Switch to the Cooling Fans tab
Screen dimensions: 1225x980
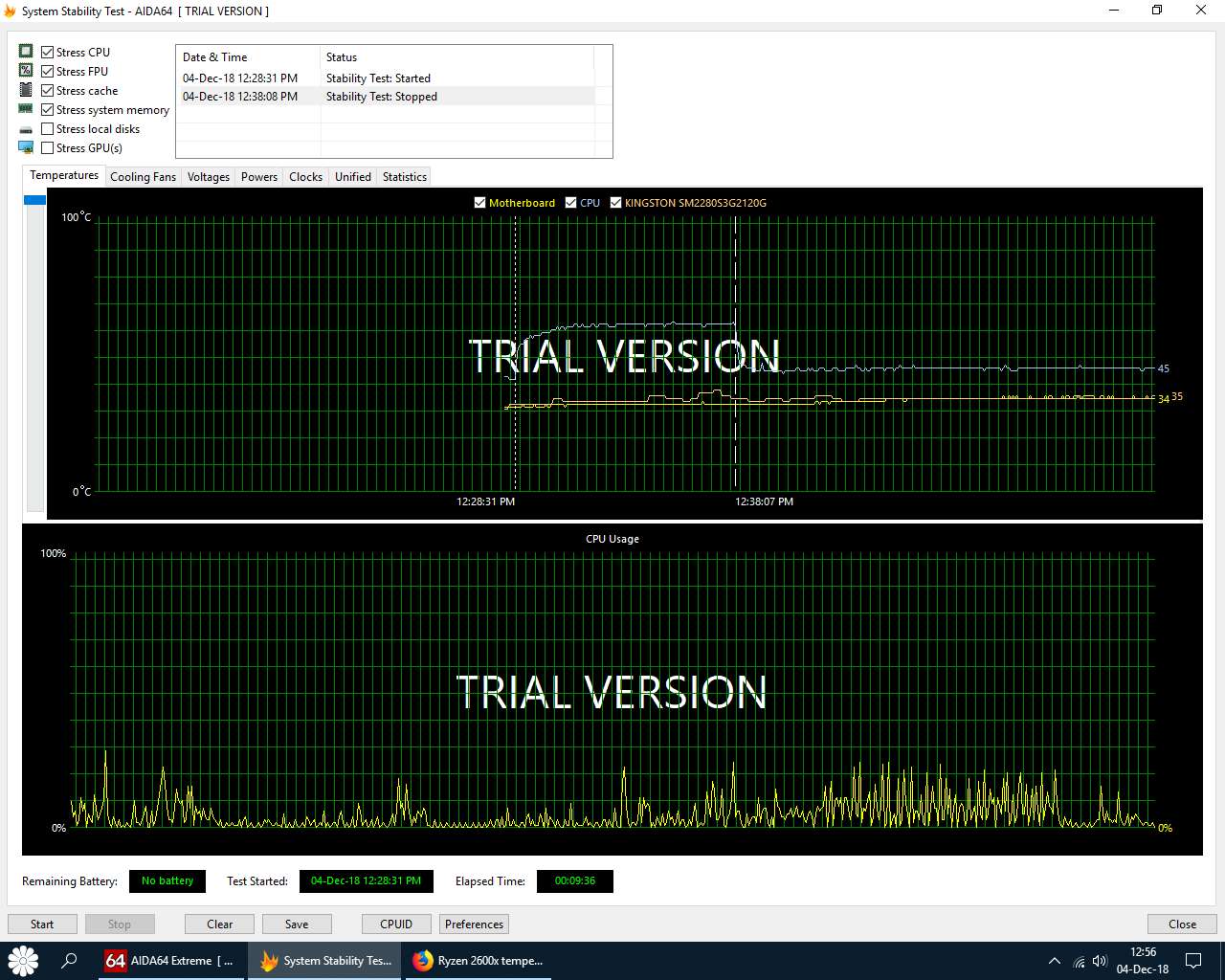coord(143,177)
